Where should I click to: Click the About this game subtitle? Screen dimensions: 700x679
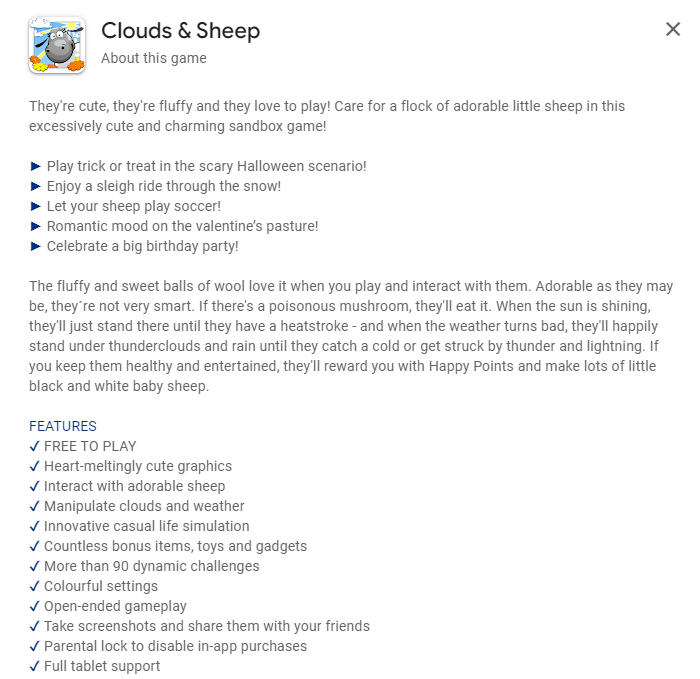point(154,58)
